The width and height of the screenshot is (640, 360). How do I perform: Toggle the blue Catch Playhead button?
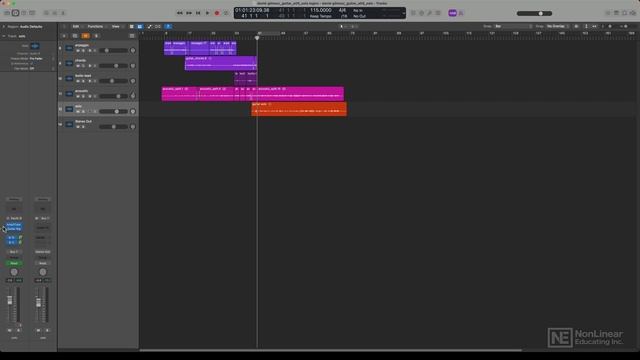(168, 27)
